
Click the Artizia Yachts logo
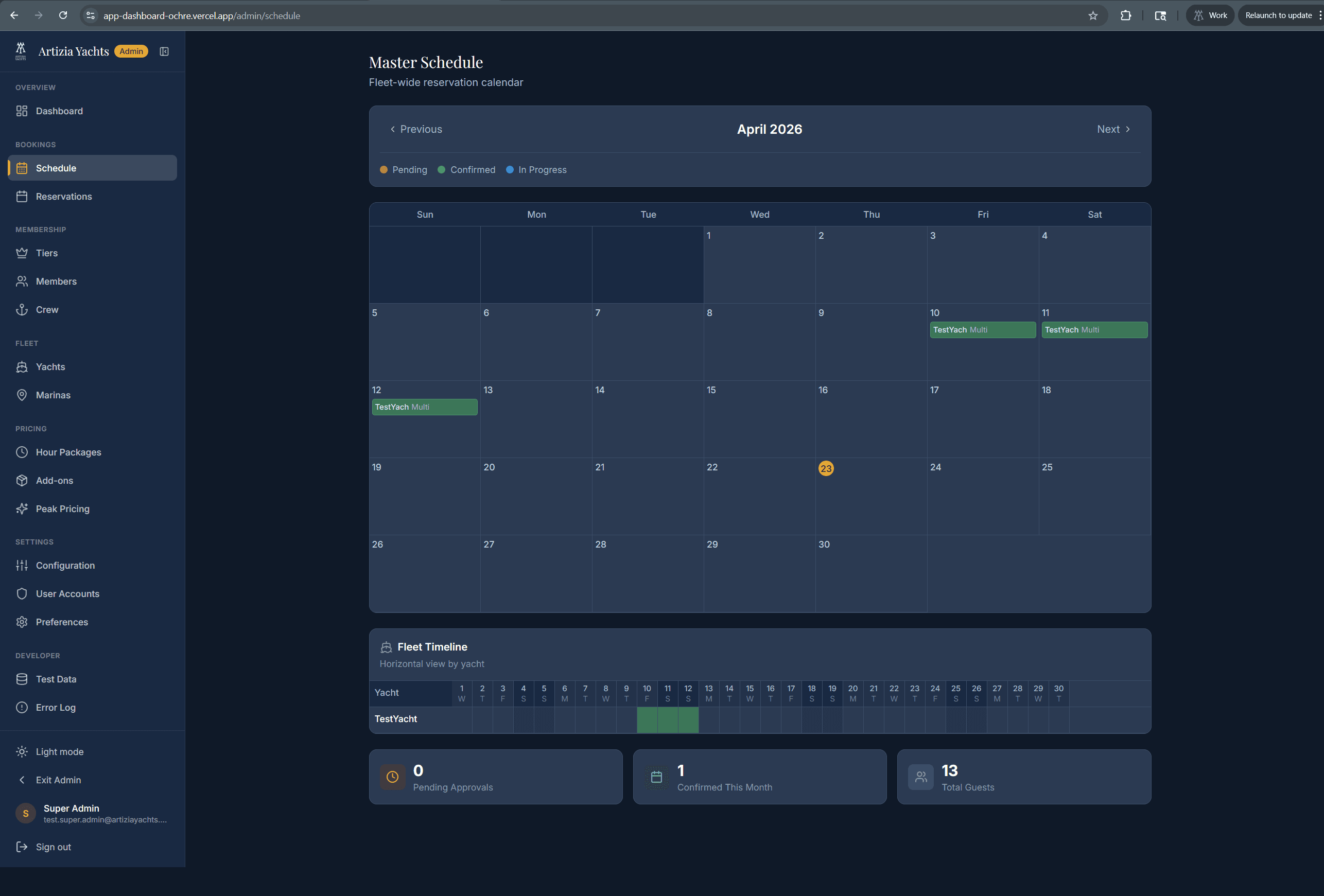(21, 51)
